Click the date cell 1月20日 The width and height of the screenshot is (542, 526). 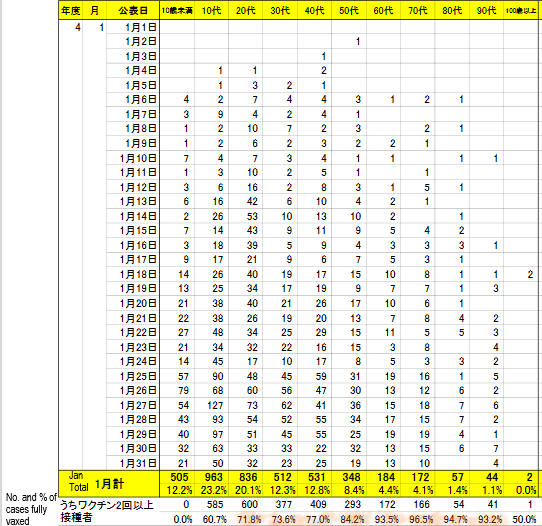pyautogui.click(x=133, y=303)
